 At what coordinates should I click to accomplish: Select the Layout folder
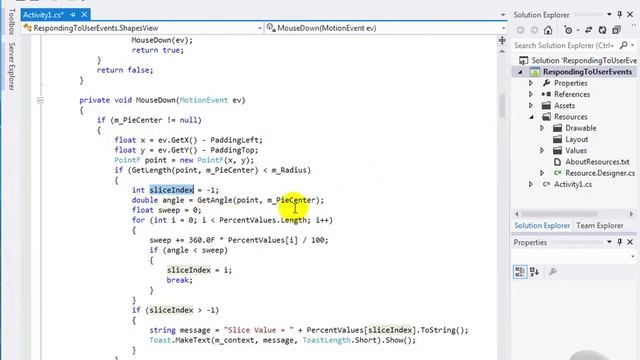(x=576, y=139)
